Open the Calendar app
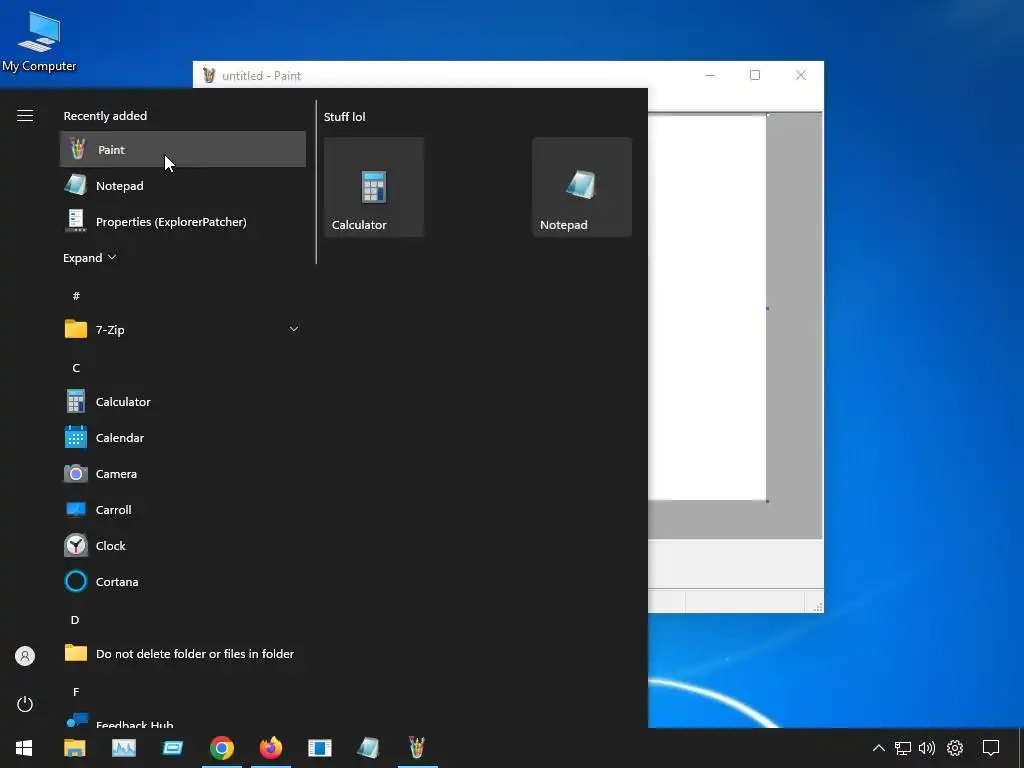 click(x=183, y=438)
